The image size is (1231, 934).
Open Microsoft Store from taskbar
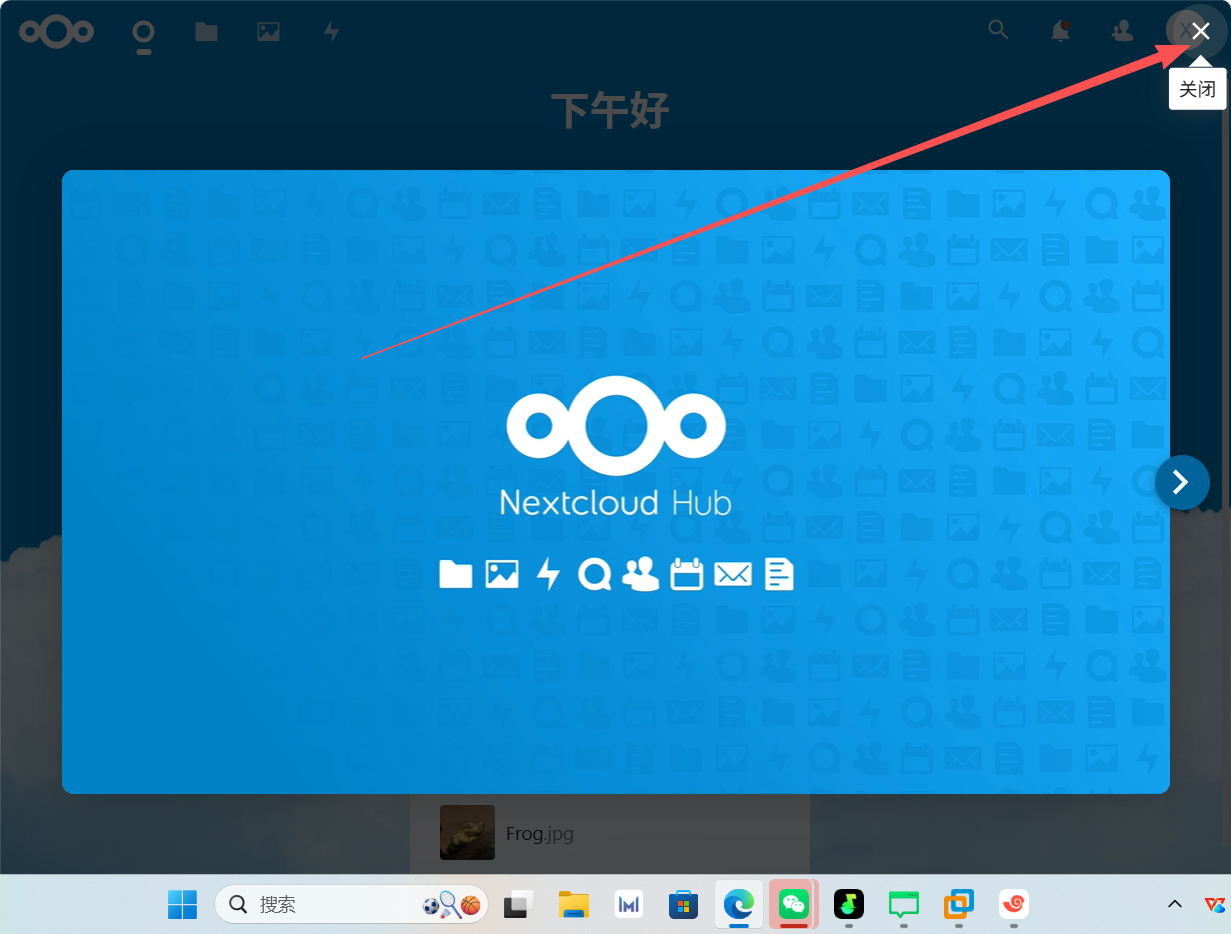683,904
